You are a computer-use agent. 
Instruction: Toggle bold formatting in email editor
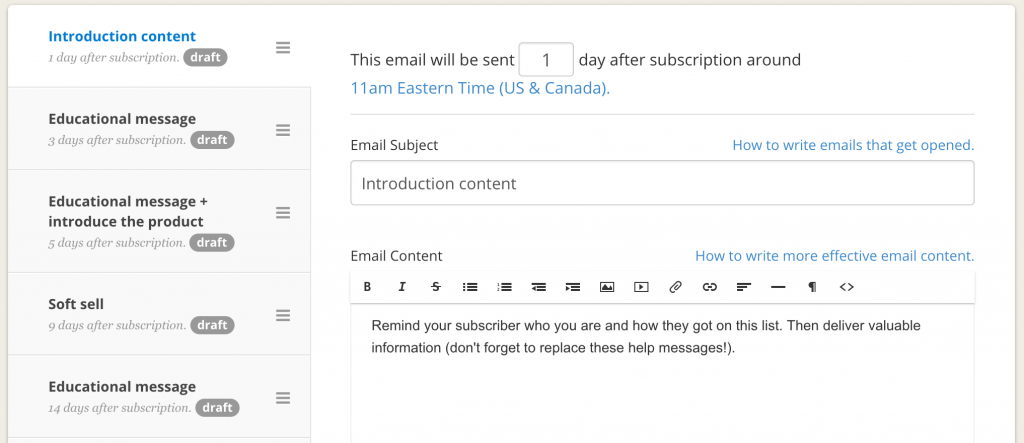pos(368,287)
